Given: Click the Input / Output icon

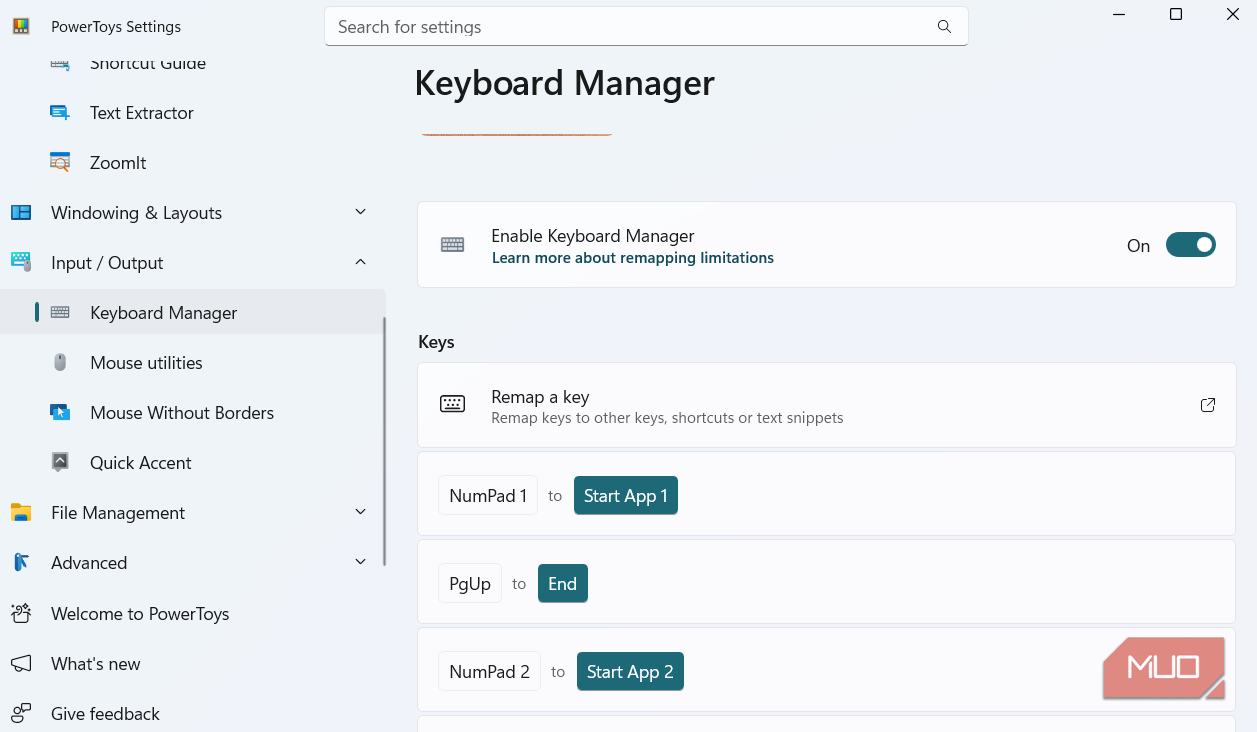Looking at the screenshot, I should [x=21, y=262].
